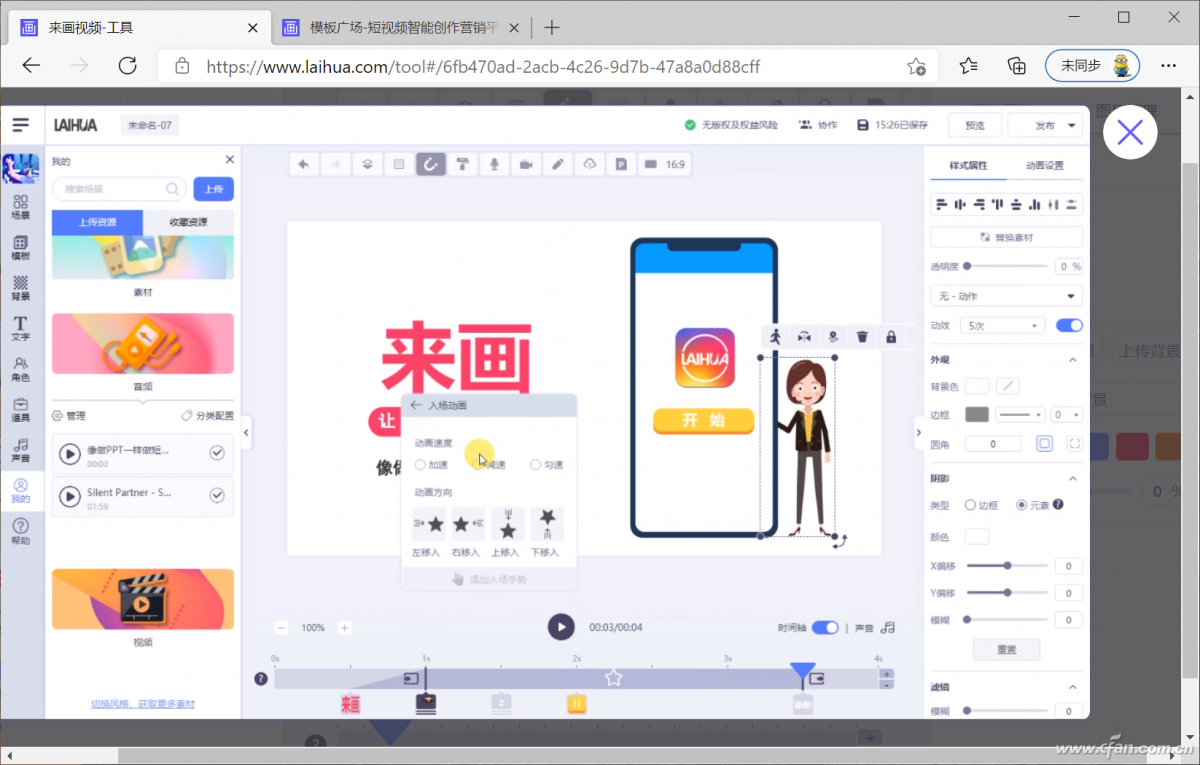Click the microphone recording icon

coord(494,164)
